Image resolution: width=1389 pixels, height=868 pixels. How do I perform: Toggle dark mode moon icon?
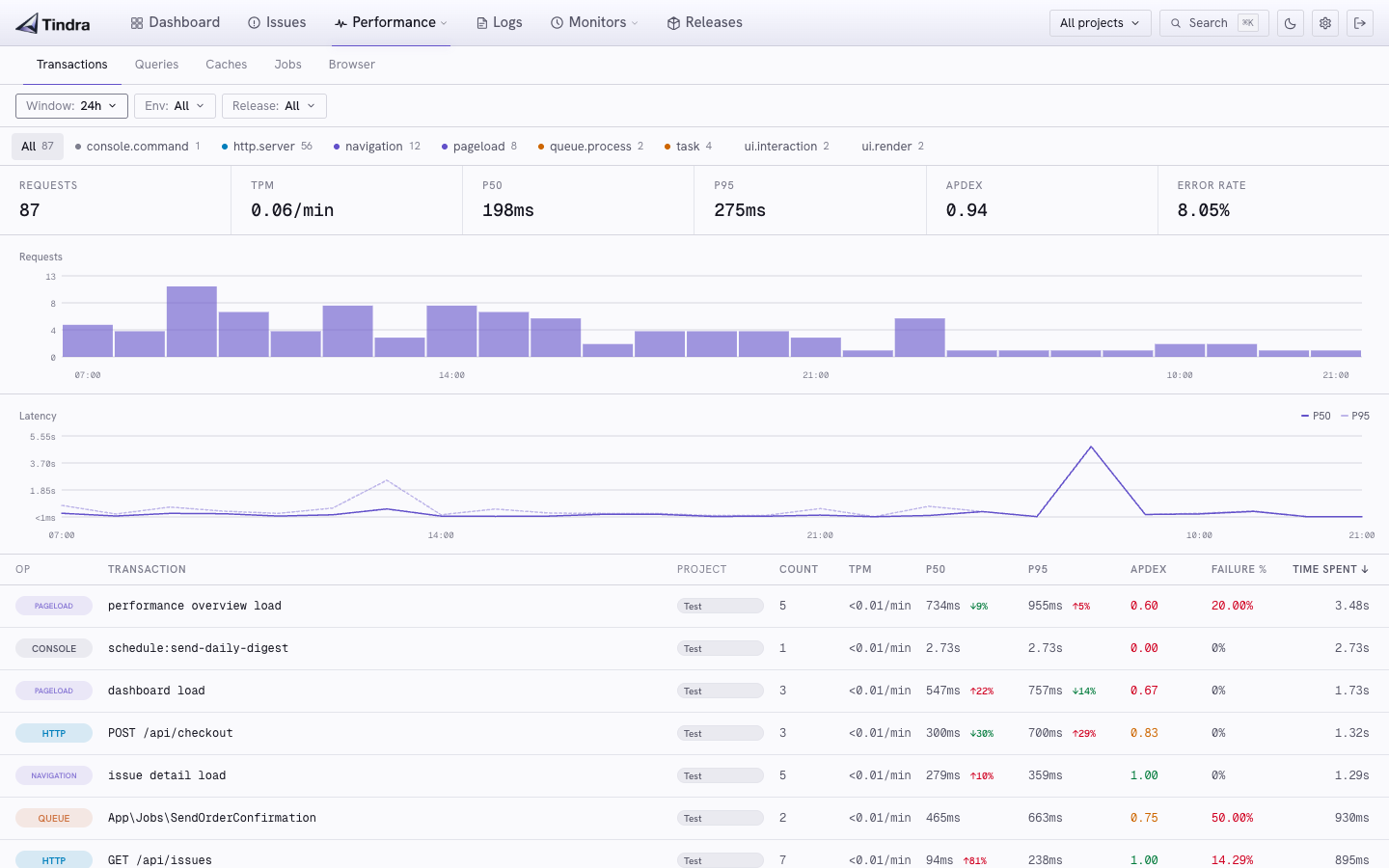tap(1291, 23)
